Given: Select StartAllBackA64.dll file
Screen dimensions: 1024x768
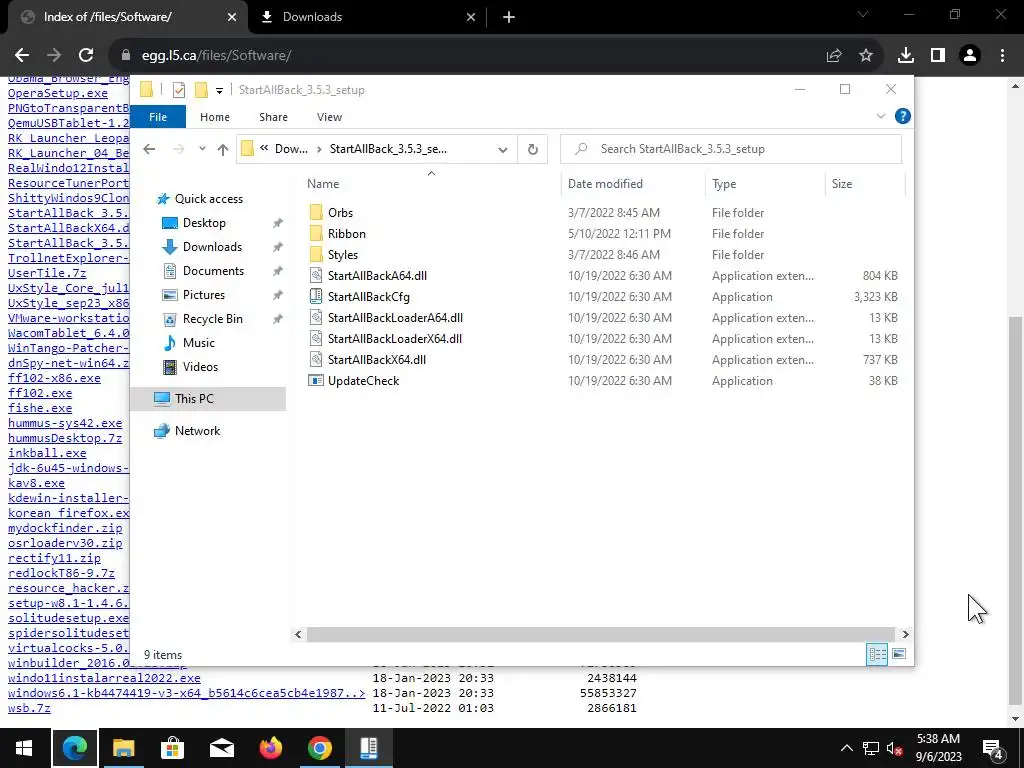Looking at the screenshot, I should pos(377,276).
